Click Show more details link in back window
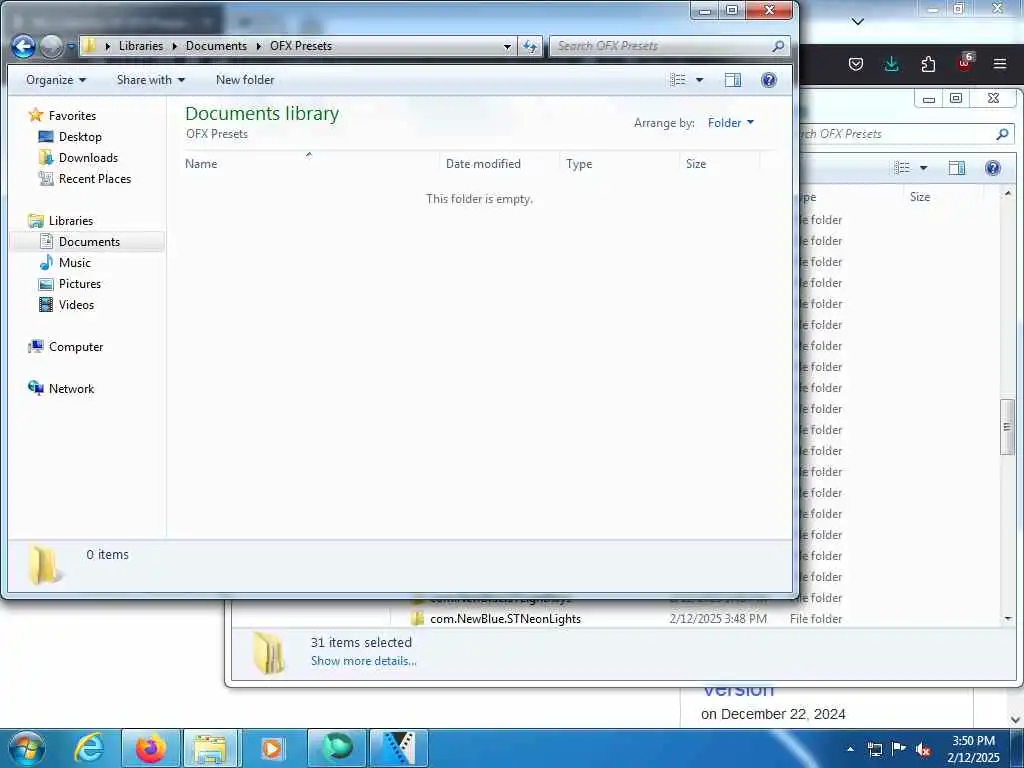1024x768 pixels. coord(364,660)
